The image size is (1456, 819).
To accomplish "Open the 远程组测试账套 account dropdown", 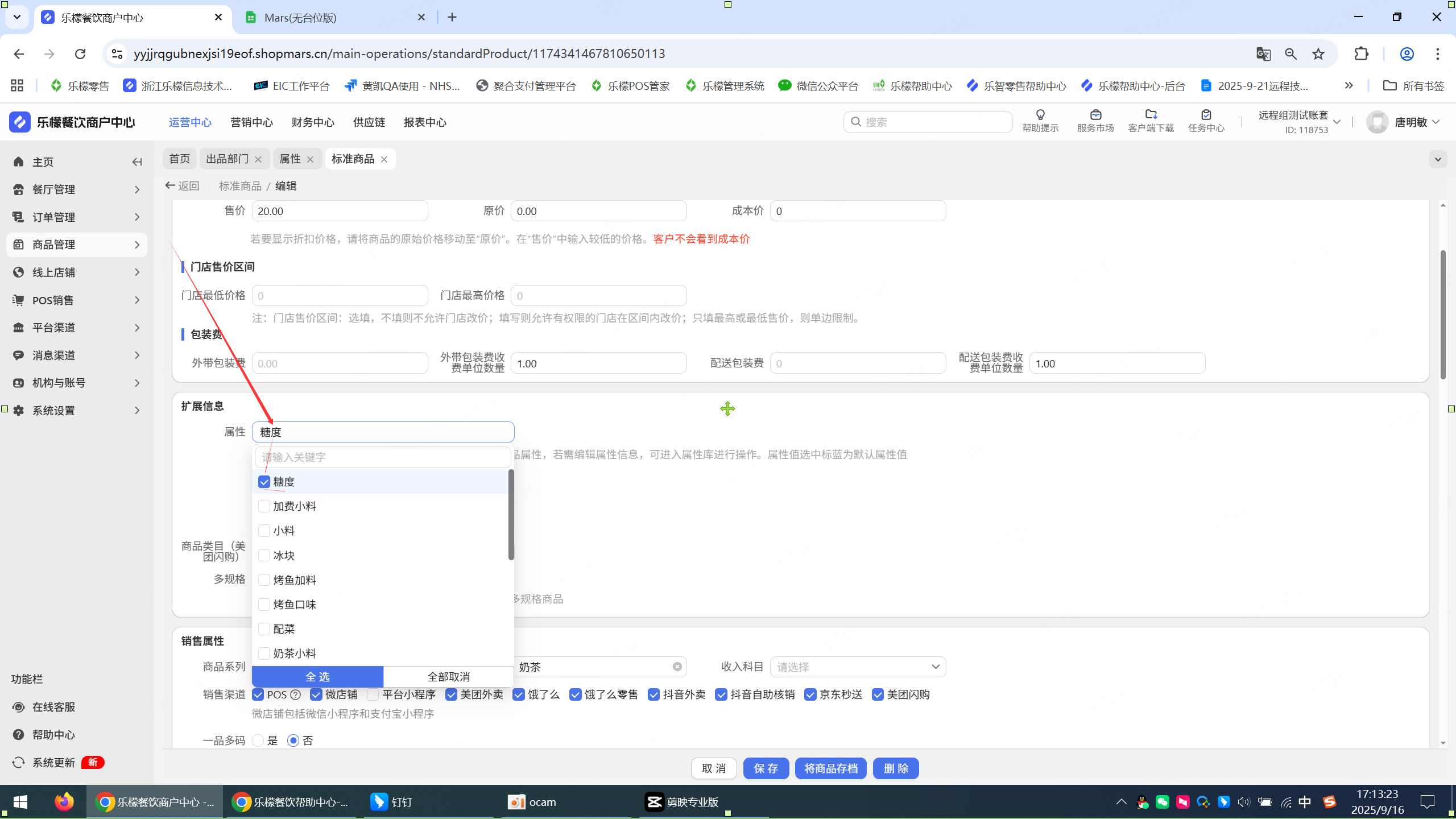I will point(1300,122).
